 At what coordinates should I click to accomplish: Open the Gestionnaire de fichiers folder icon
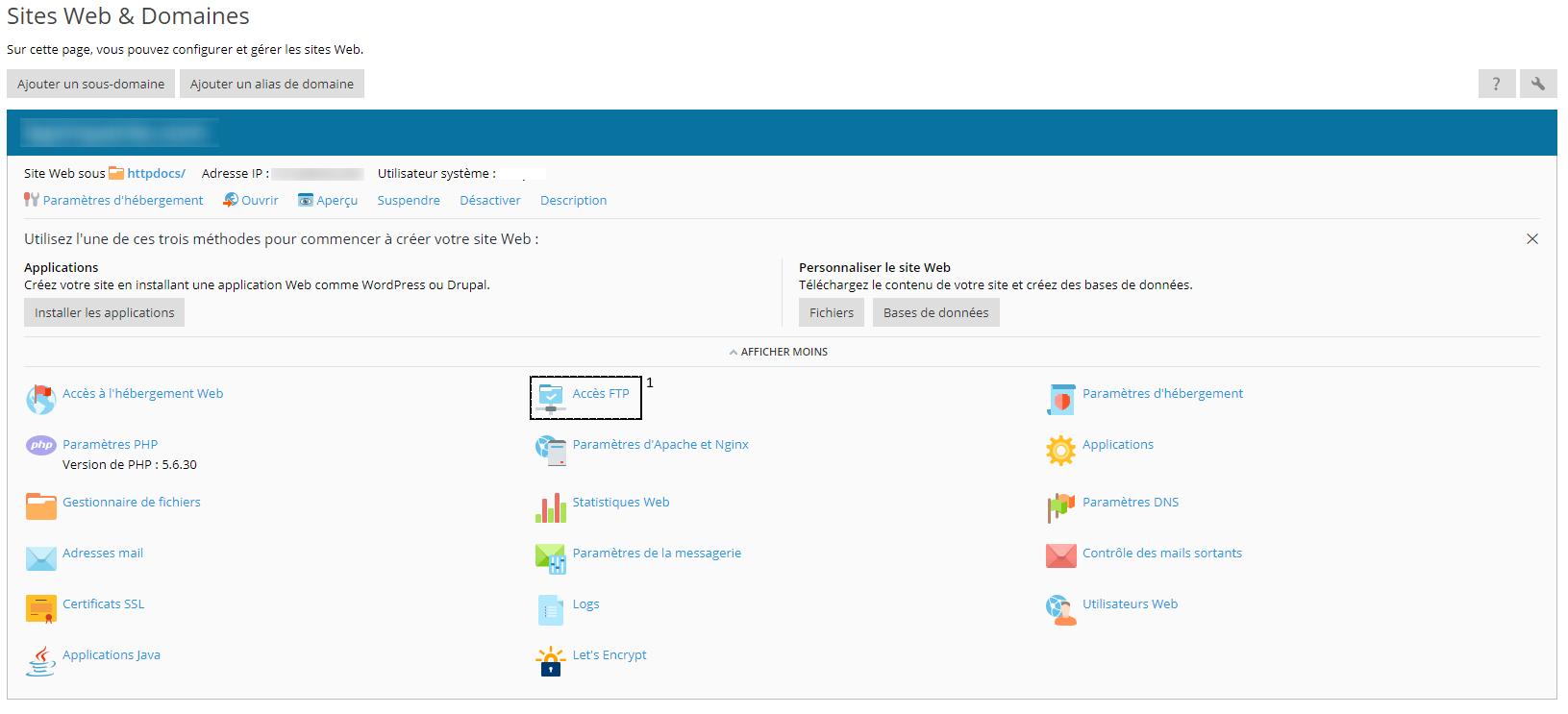point(40,506)
